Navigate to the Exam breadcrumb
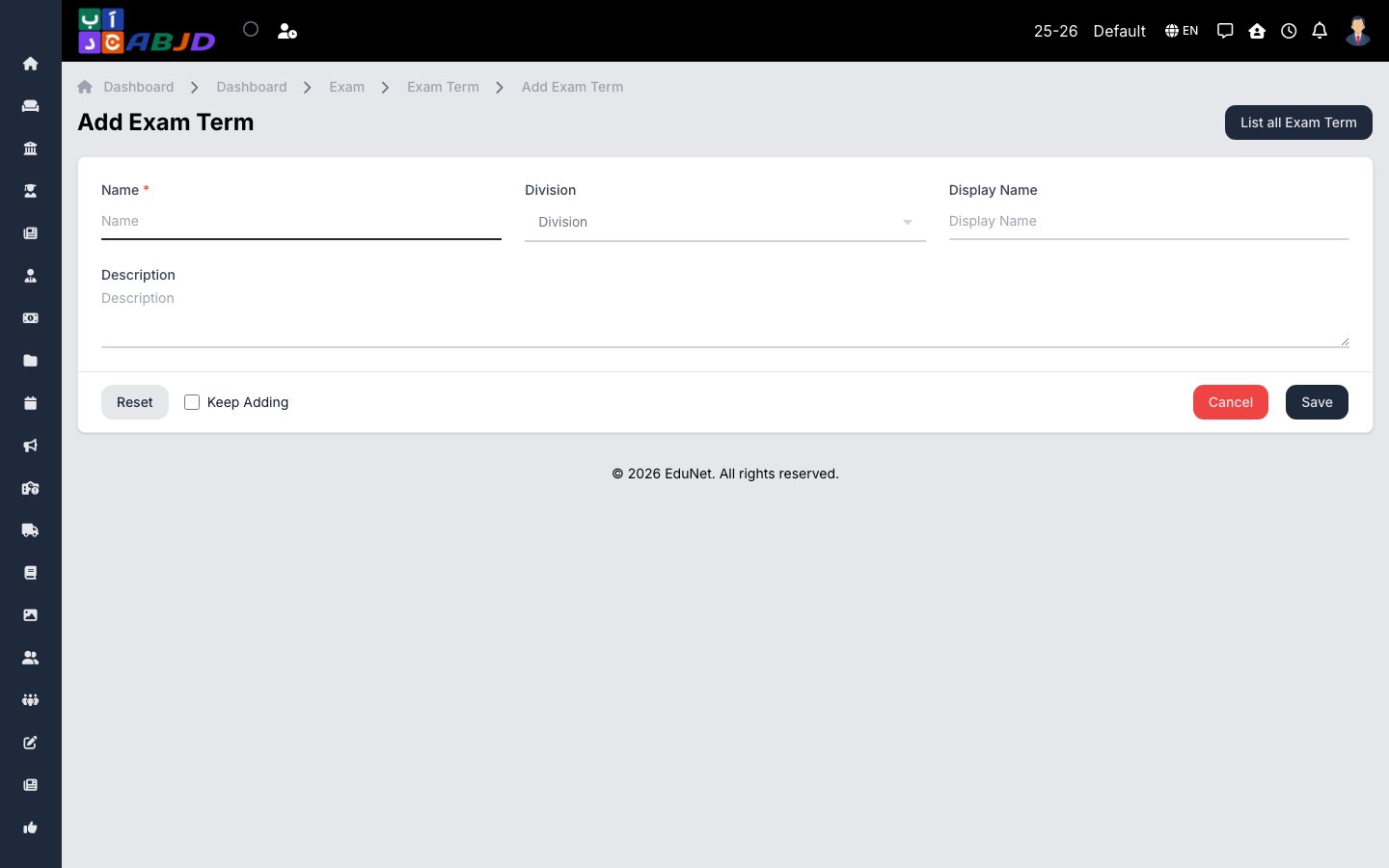This screenshot has width=1389, height=868. (x=347, y=87)
